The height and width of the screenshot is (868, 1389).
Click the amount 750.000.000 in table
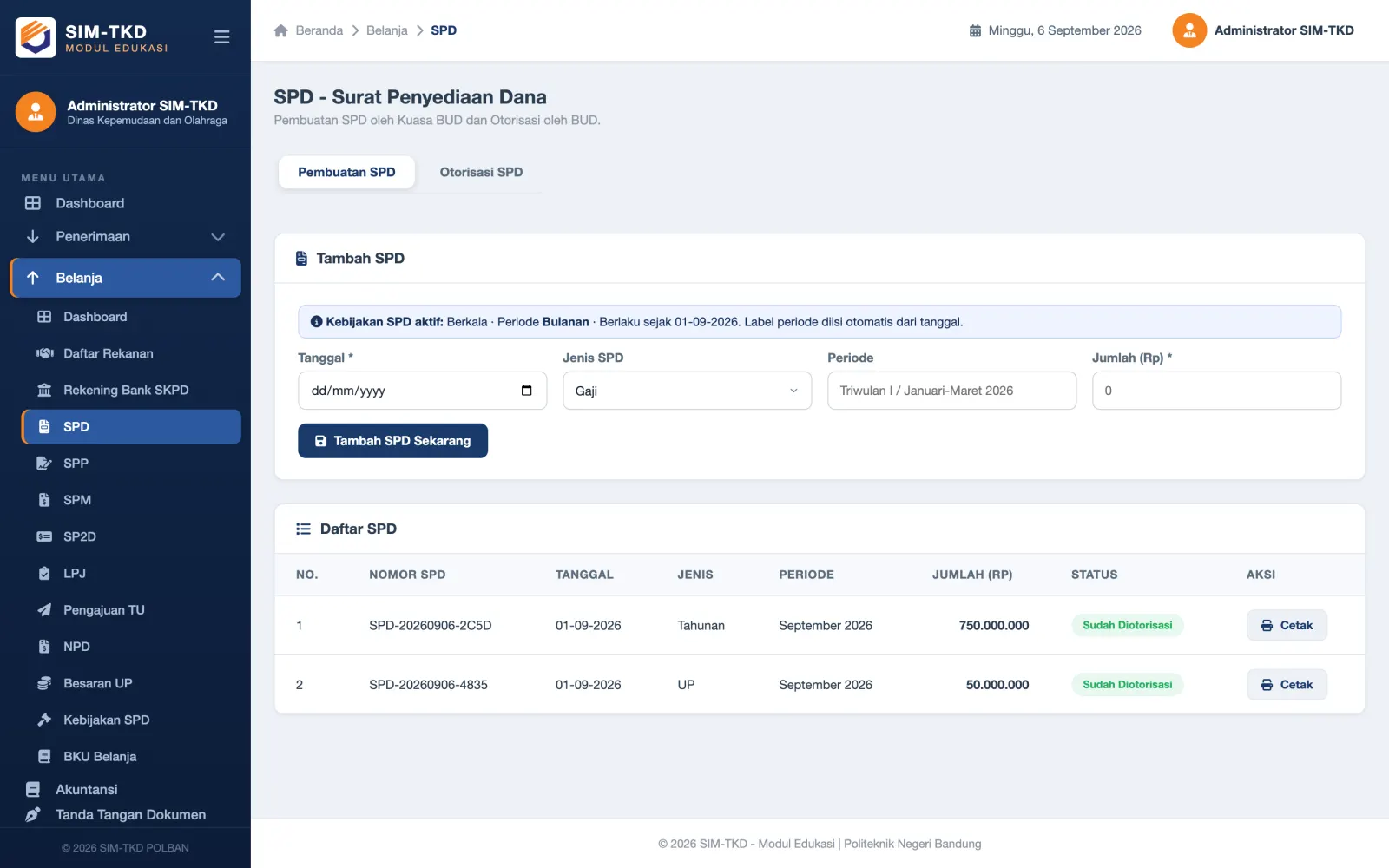pyautogui.click(x=994, y=625)
